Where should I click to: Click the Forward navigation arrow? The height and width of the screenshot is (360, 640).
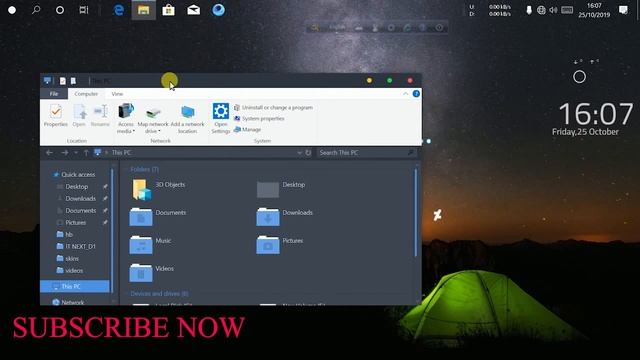64,153
